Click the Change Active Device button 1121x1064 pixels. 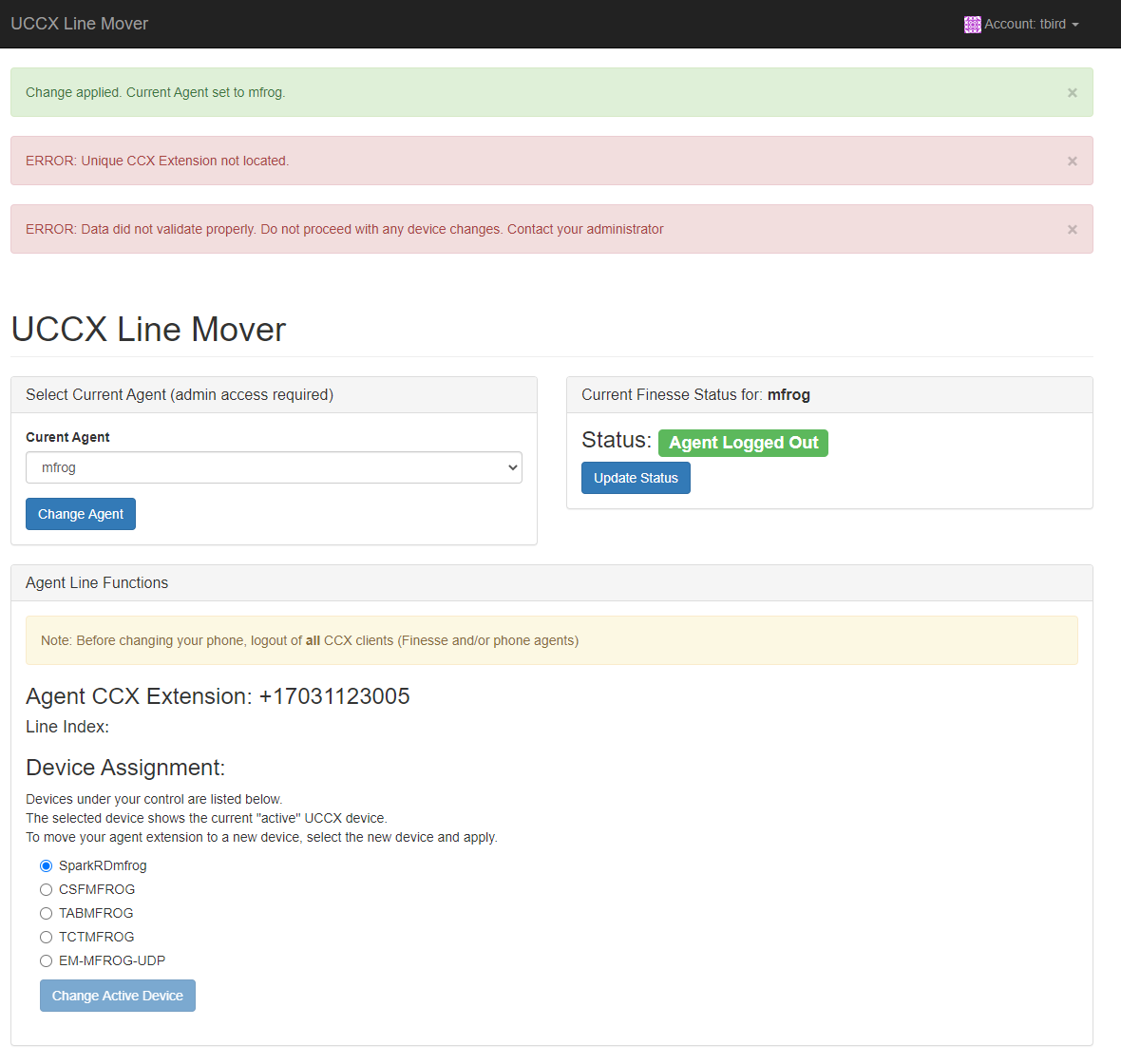tap(117, 996)
